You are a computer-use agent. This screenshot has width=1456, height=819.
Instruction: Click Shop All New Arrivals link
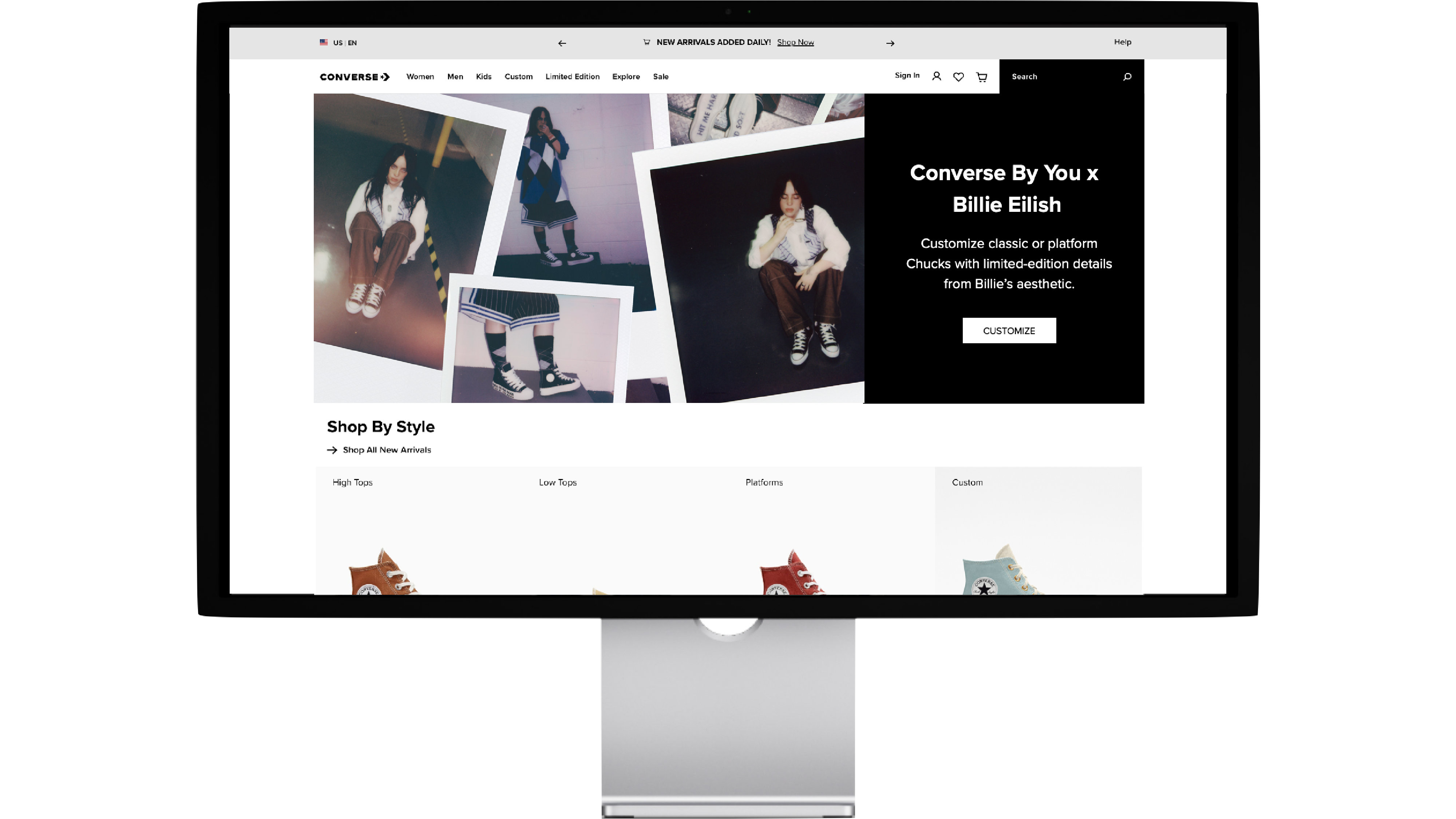coord(387,450)
